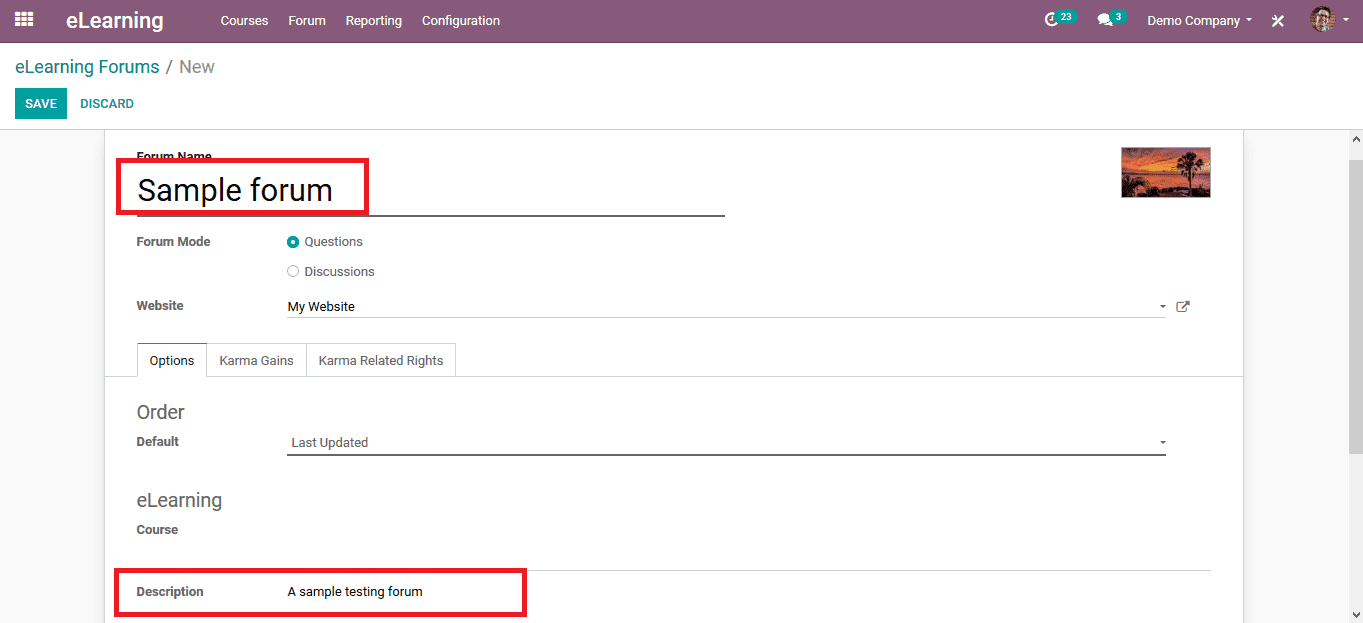Open the Reporting menu

pos(374,21)
